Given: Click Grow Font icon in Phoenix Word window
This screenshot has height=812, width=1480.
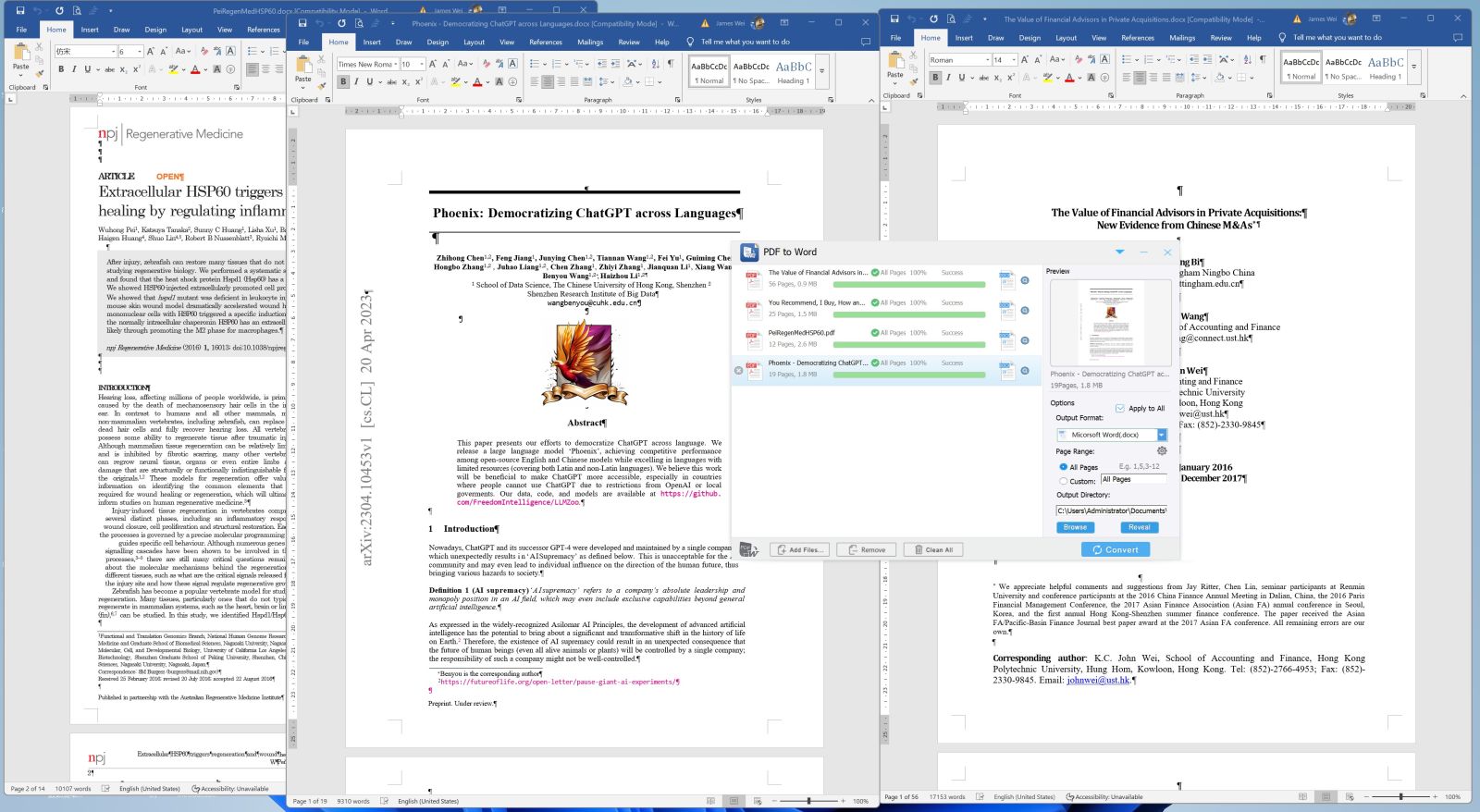Looking at the screenshot, I should (x=434, y=64).
